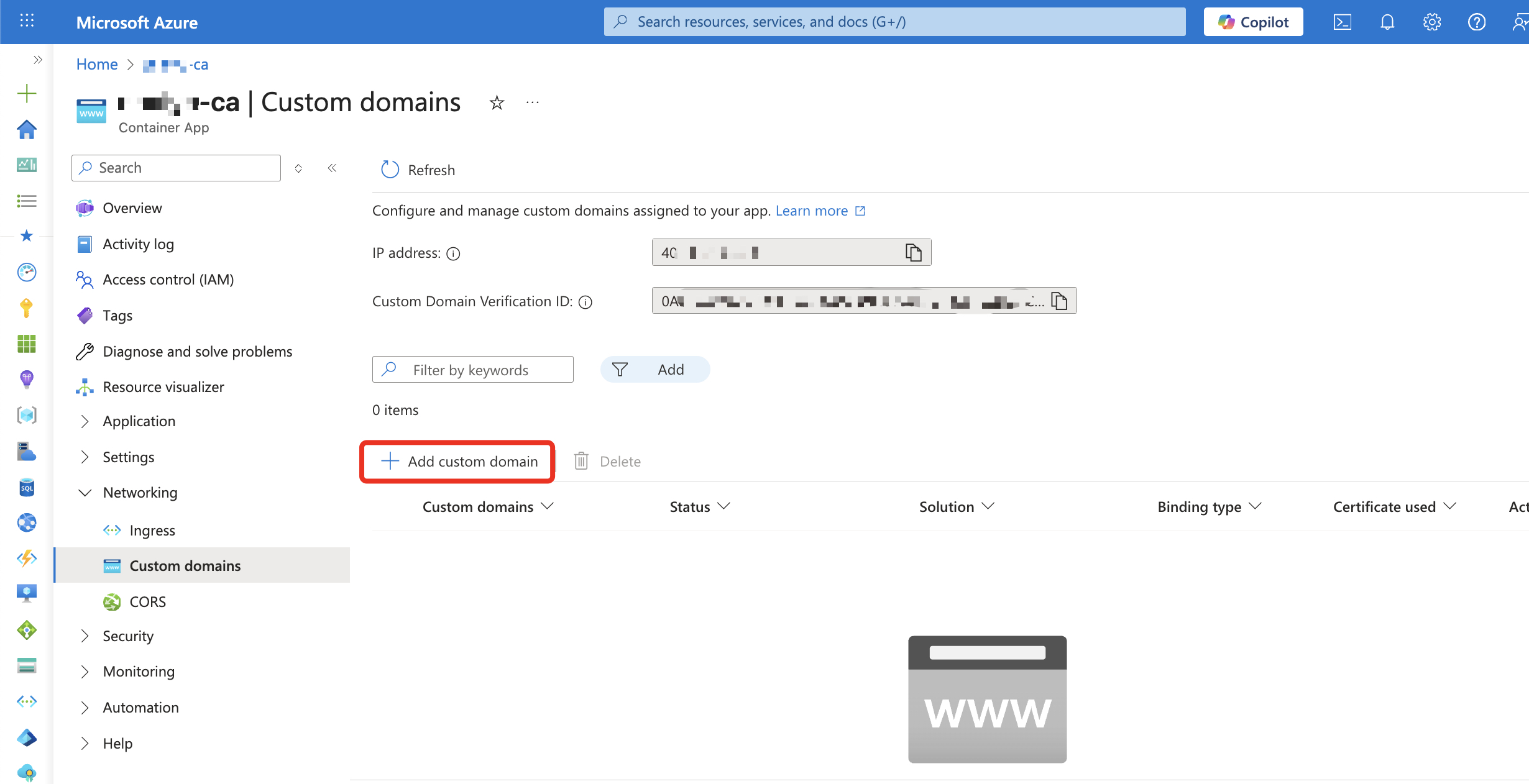
Task: Expand the Help group
Action: pos(117,744)
